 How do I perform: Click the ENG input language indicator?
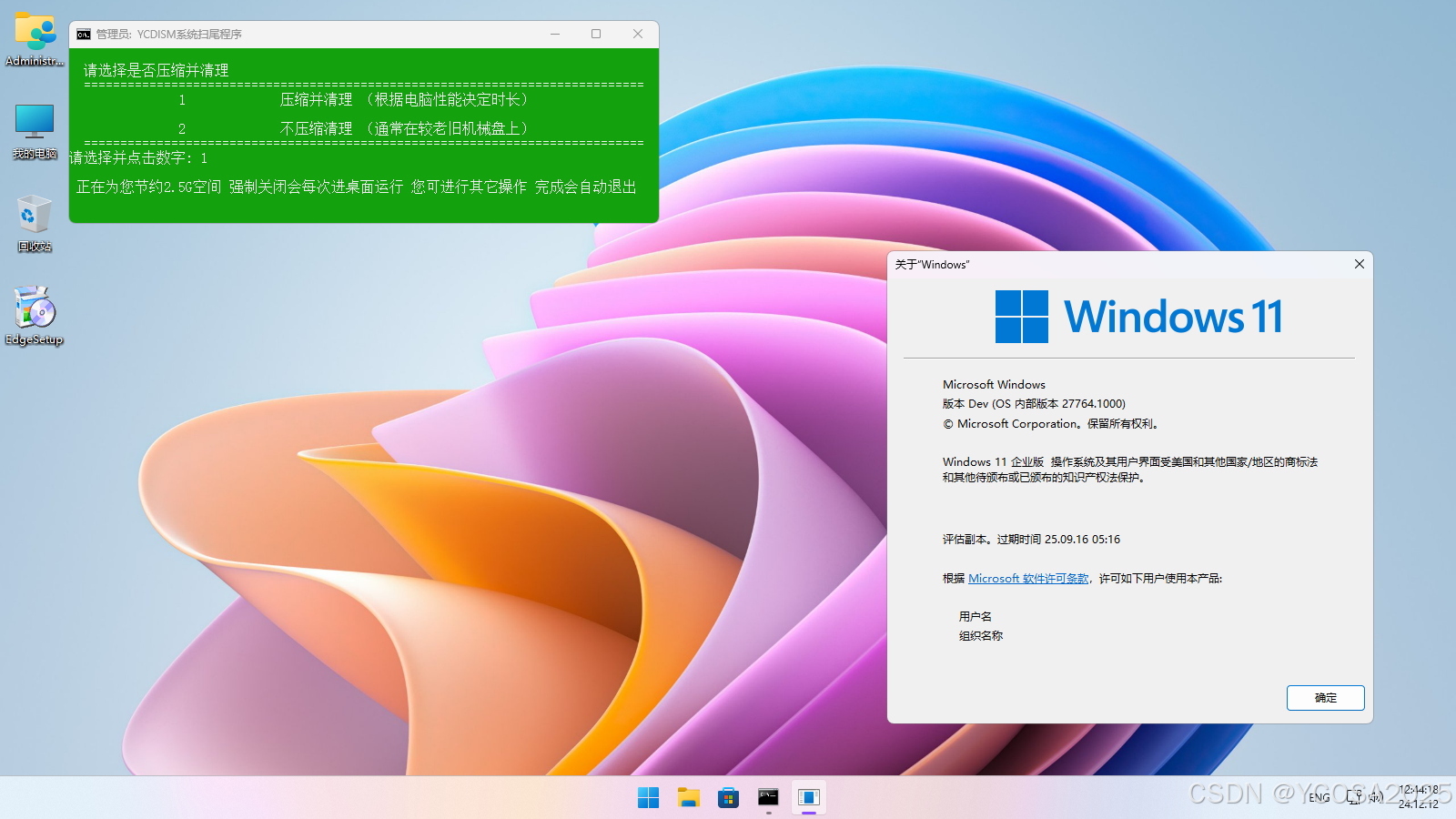tap(1319, 797)
